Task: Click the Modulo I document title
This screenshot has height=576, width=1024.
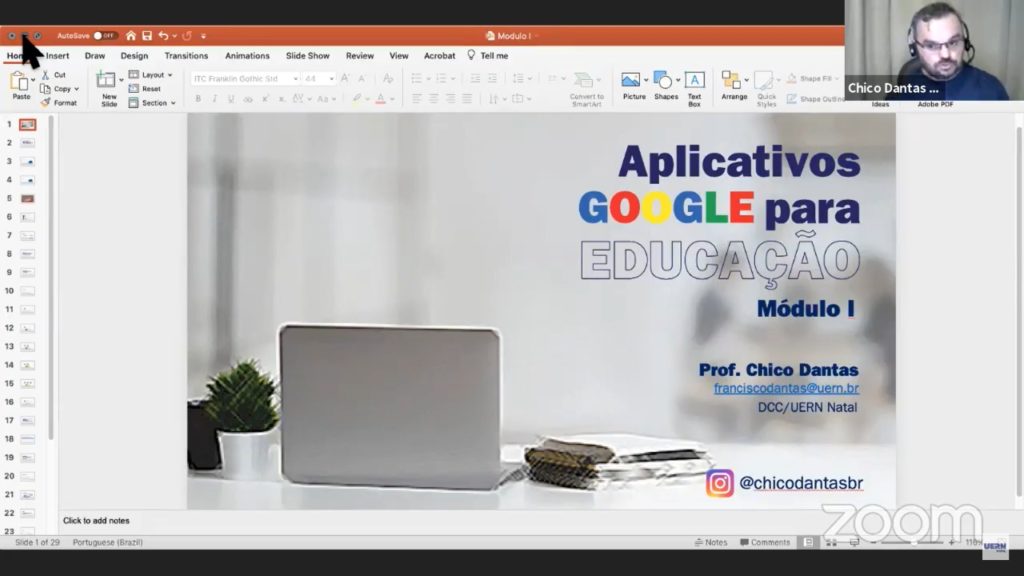Action: pos(514,36)
